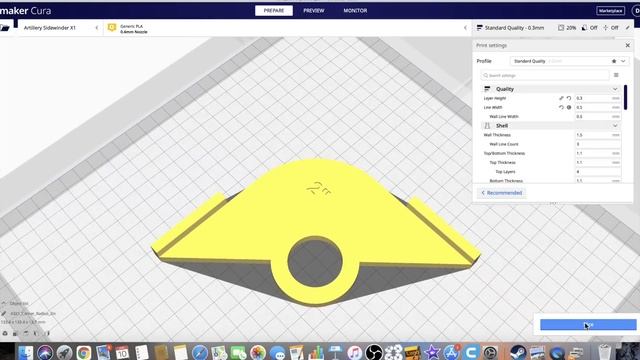This screenshot has width=640, height=360.
Task: Click the Search settings field
Action: 545,76
